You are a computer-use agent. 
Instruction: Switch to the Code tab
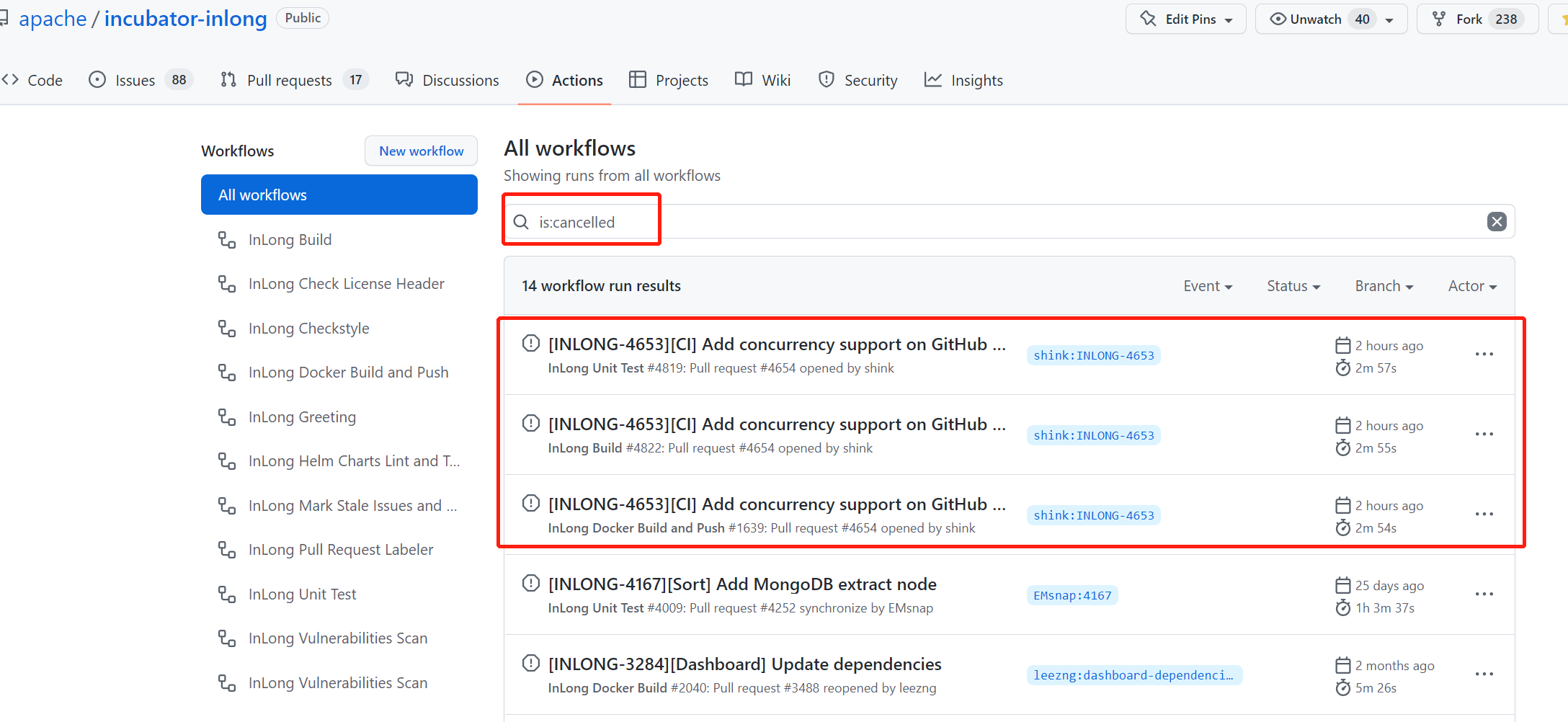tap(32, 80)
